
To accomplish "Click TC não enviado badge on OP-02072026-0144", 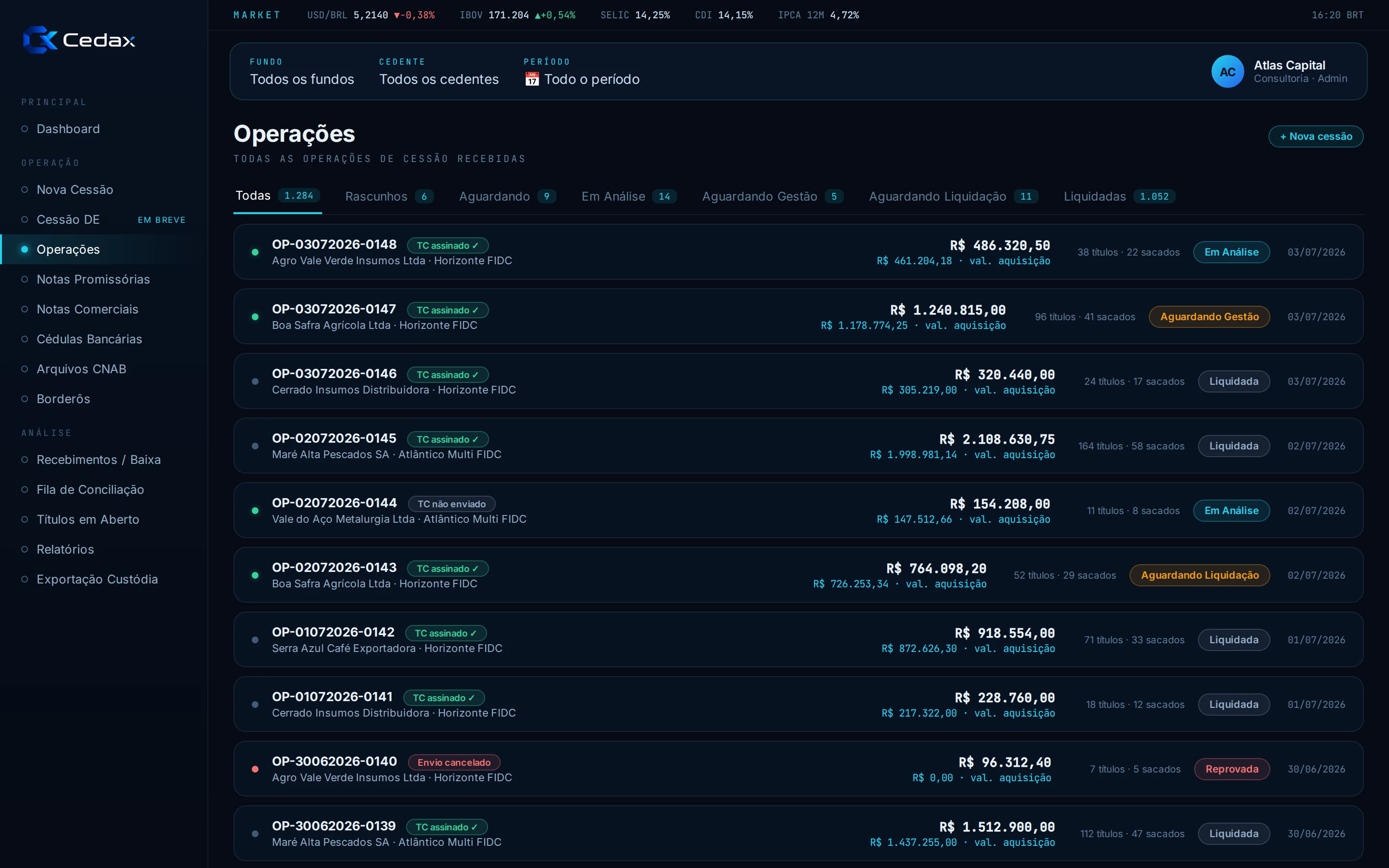I will click(452, 504).
